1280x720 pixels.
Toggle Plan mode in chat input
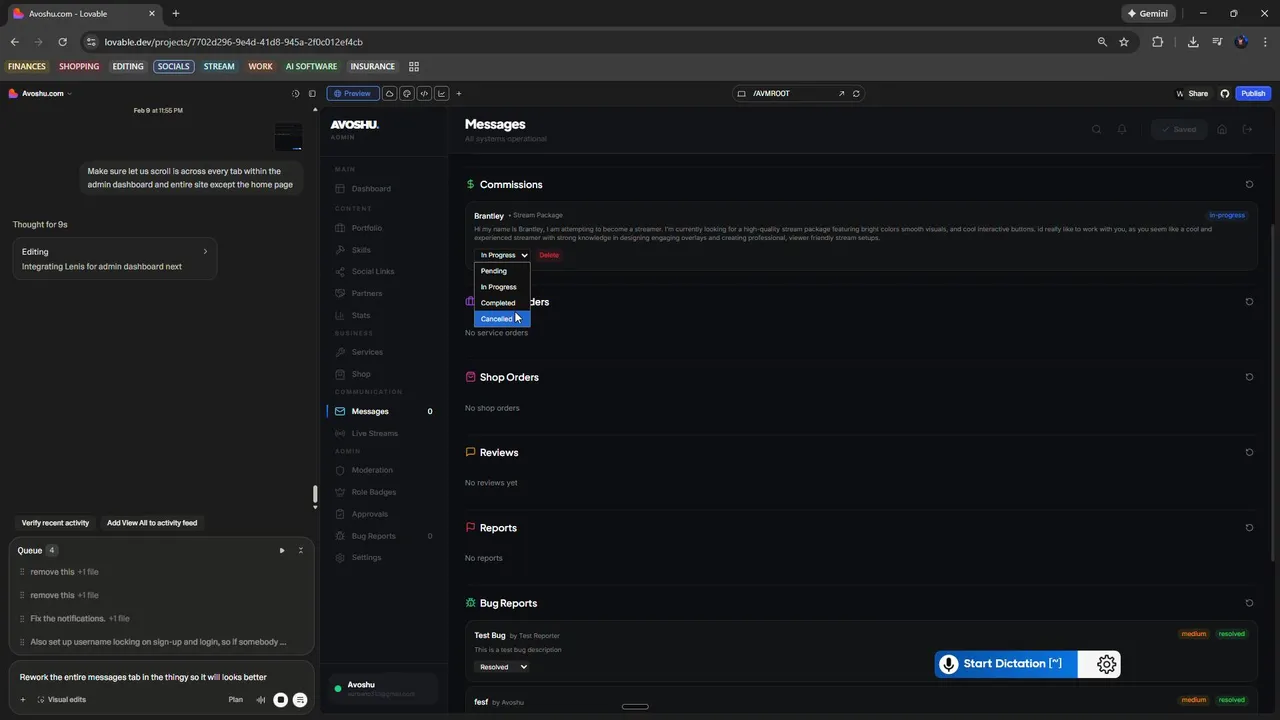236,700
